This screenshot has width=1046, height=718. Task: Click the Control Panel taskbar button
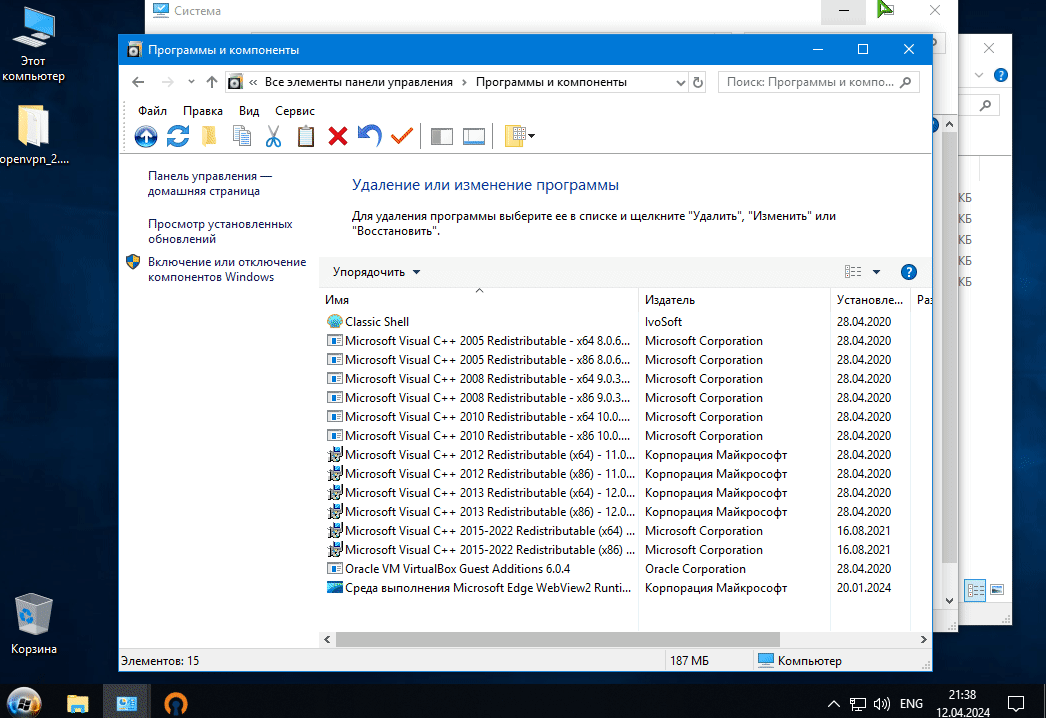127,703
